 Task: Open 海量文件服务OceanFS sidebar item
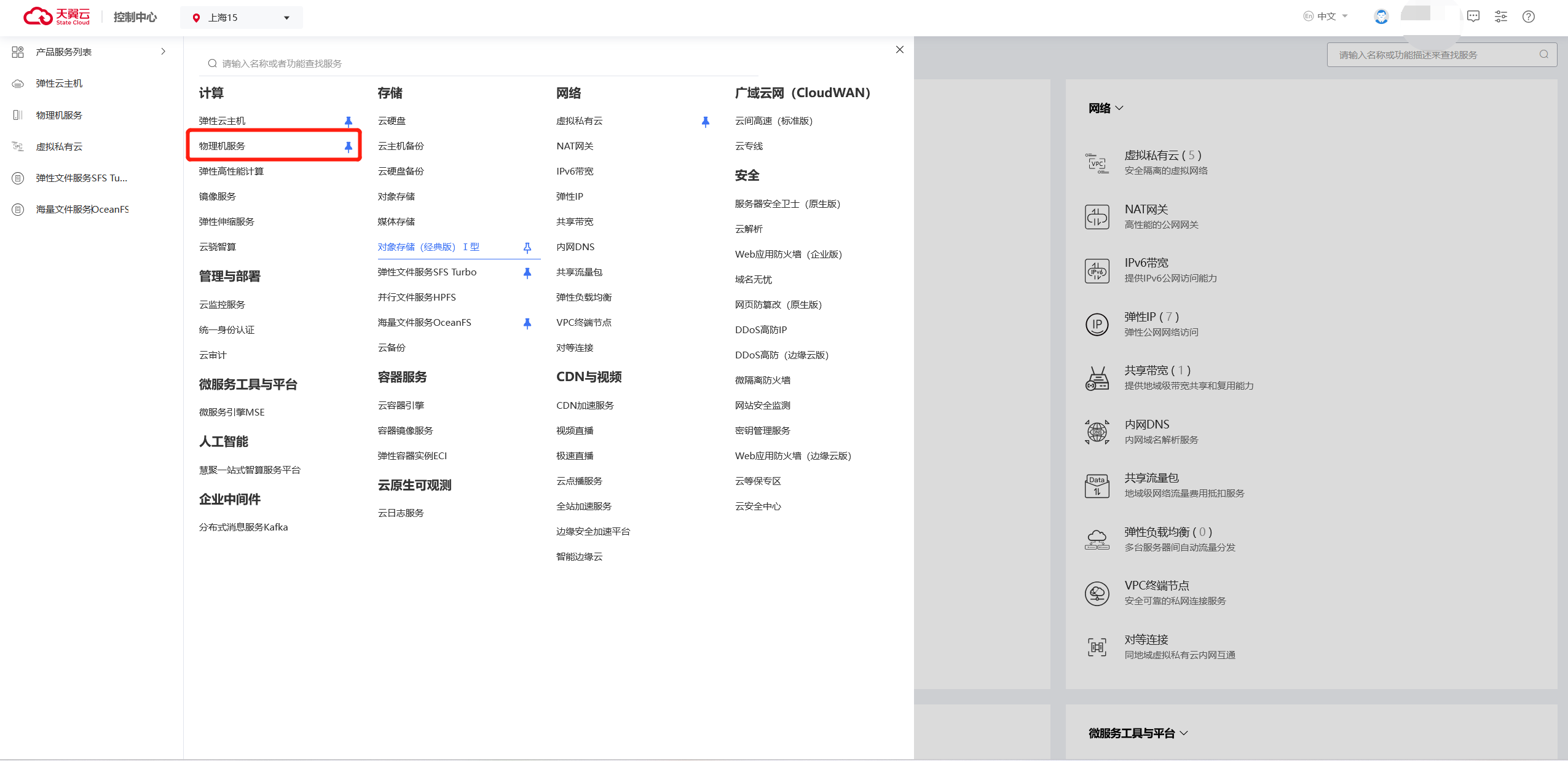[x=82, y=209]
